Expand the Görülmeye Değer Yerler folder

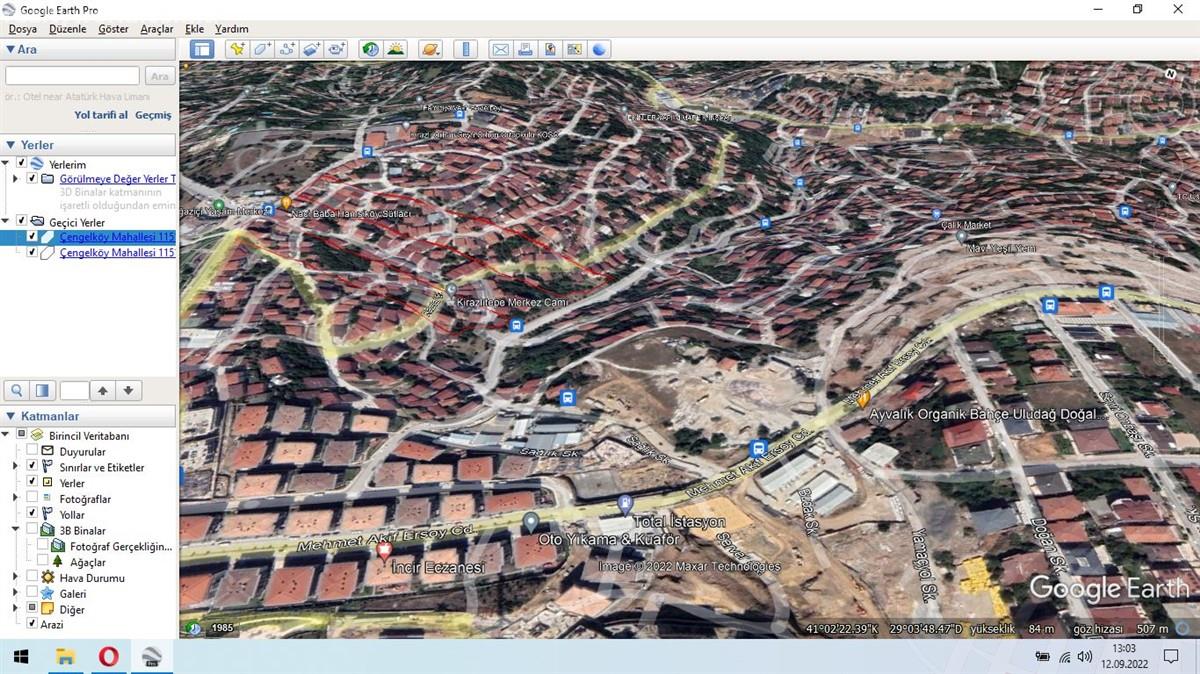point(15,179)
